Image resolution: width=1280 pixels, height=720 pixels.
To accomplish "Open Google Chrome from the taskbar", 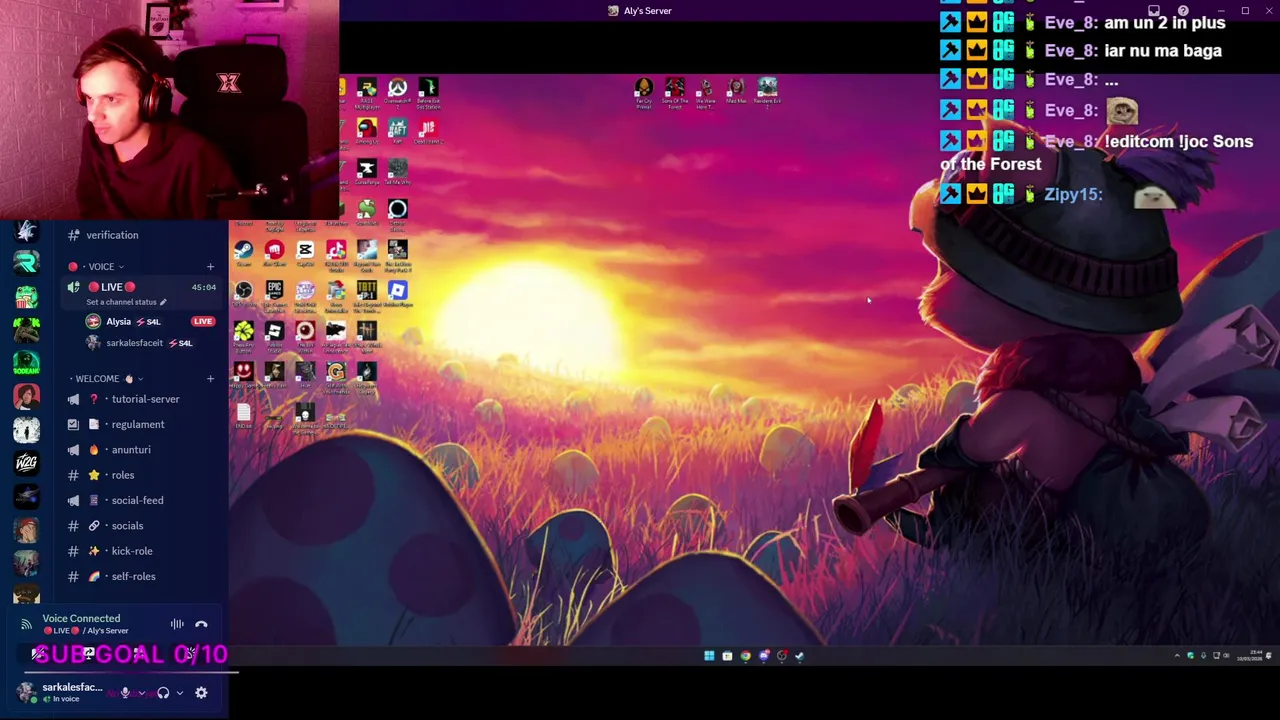I will point(746,655).
